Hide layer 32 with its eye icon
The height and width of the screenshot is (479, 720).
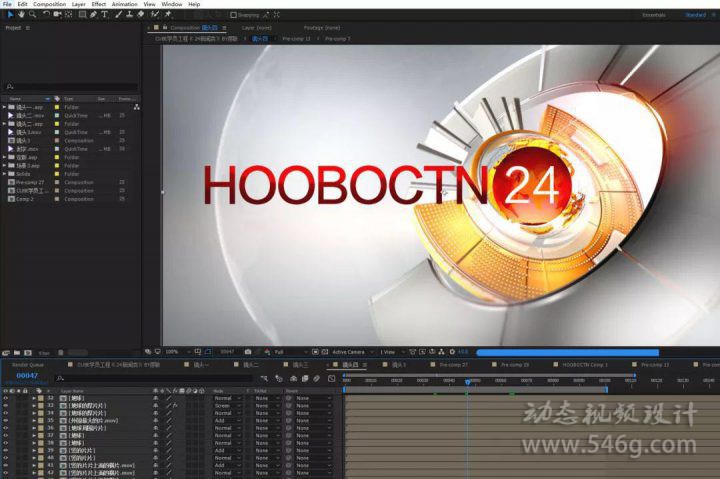point(5,397)
